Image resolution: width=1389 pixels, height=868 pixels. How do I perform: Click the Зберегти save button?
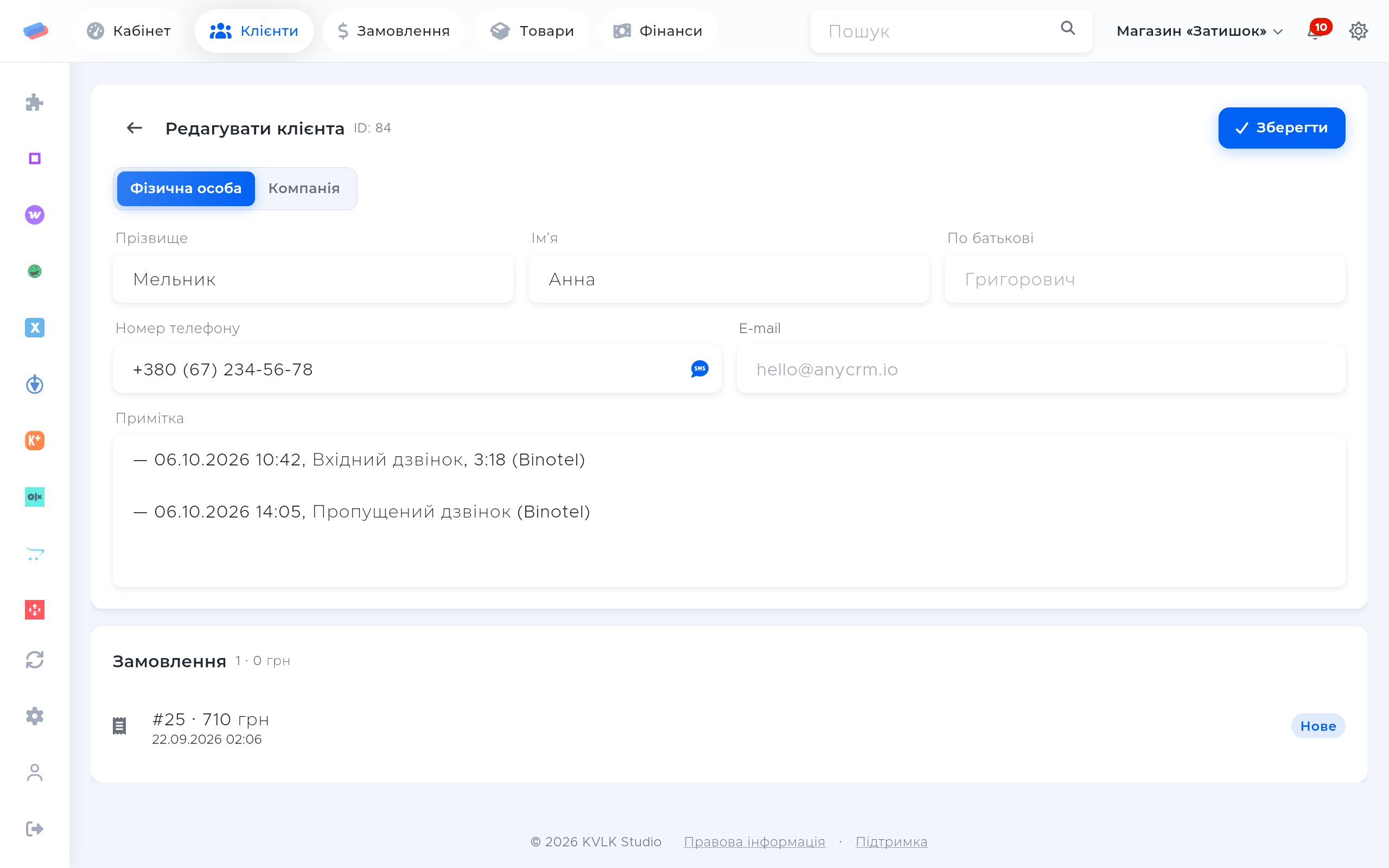tap(1282, 127)
